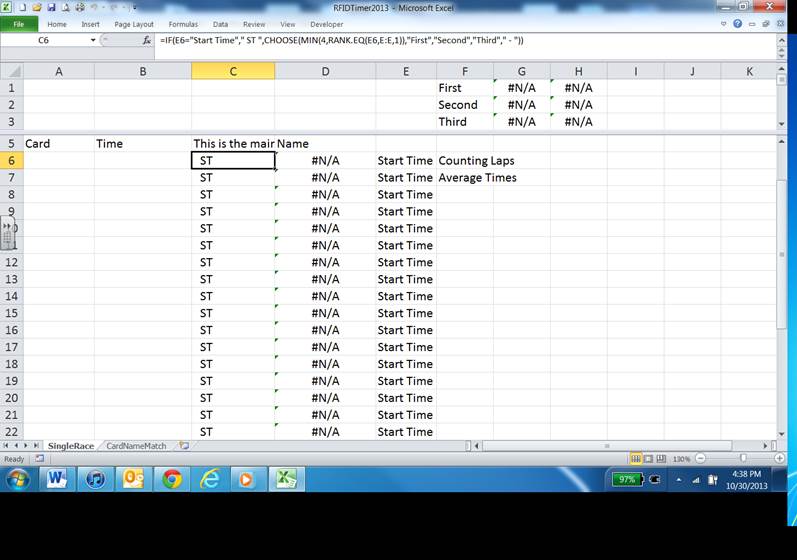The width and height of the screenshot is (797, 560).
Task: Launch Google Chrome from the taskbar
Action: tap(172, 479)
